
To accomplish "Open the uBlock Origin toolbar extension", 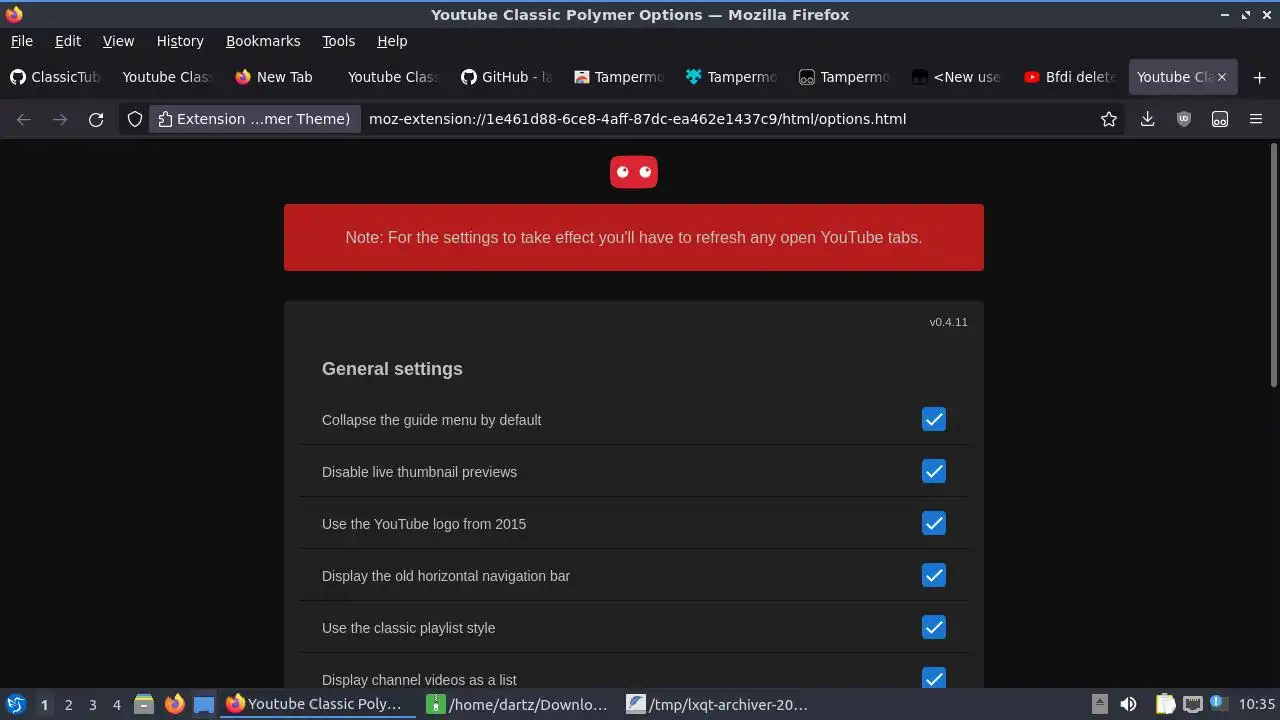I will pos(1184,119).
